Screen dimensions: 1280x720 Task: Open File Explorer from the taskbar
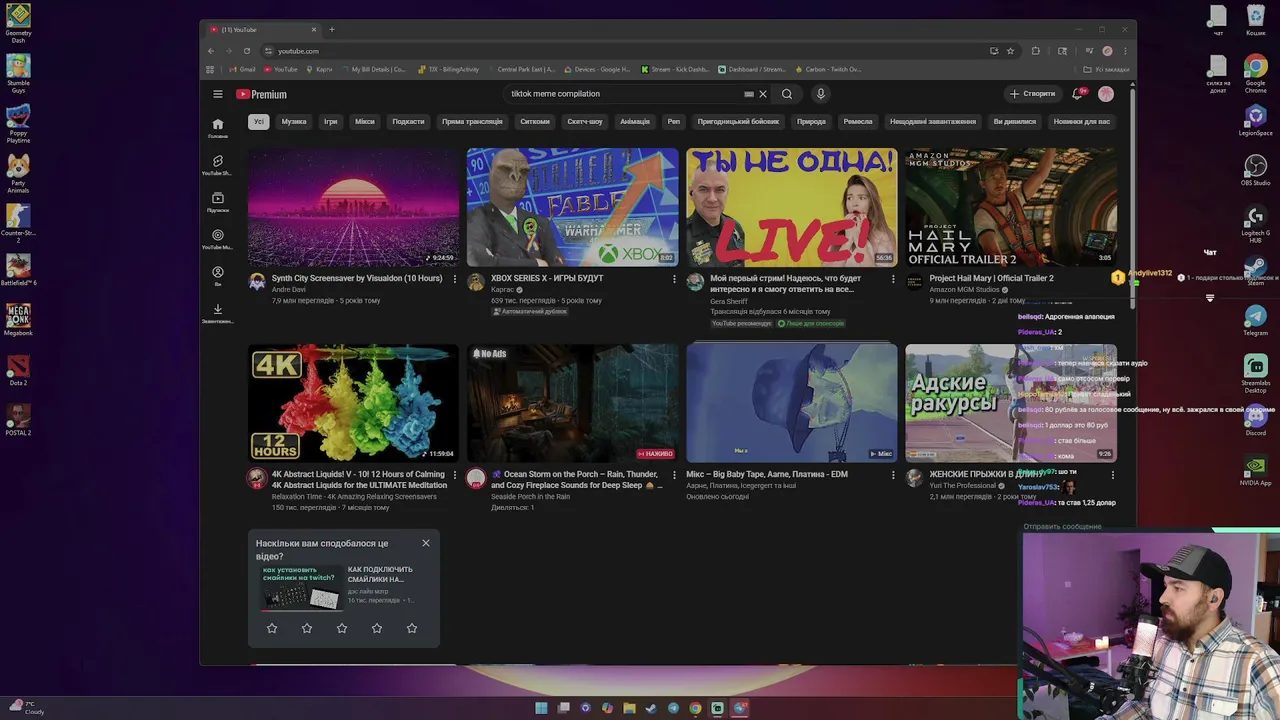[629, 708]
